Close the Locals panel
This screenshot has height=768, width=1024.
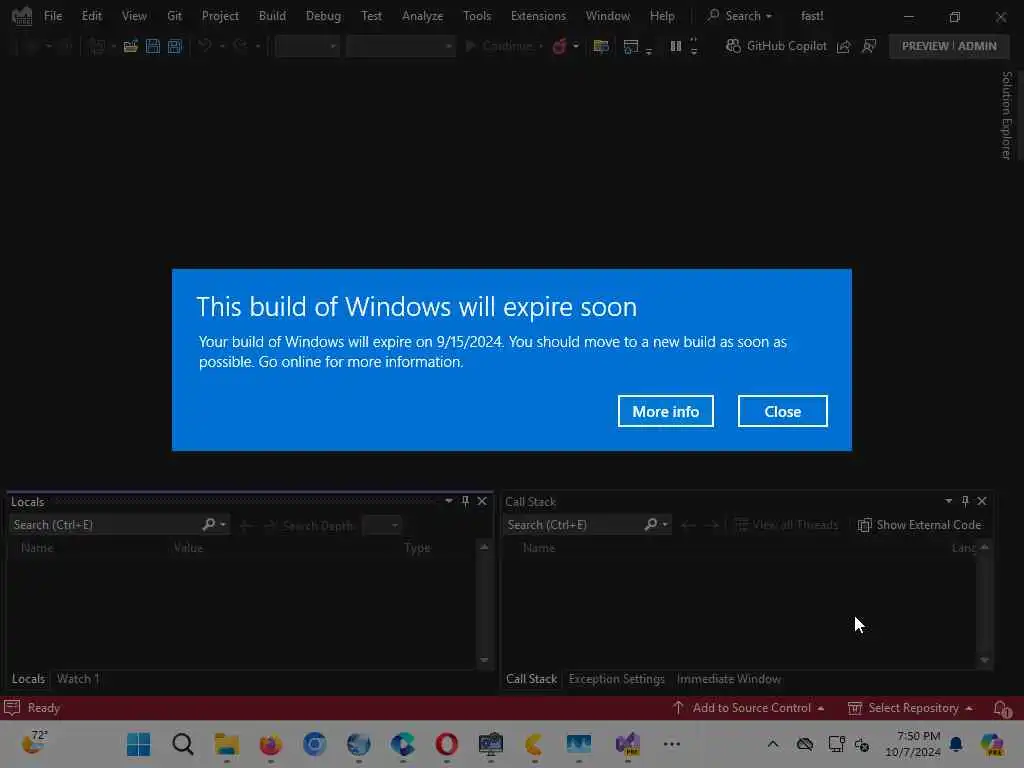coord(482,501)
